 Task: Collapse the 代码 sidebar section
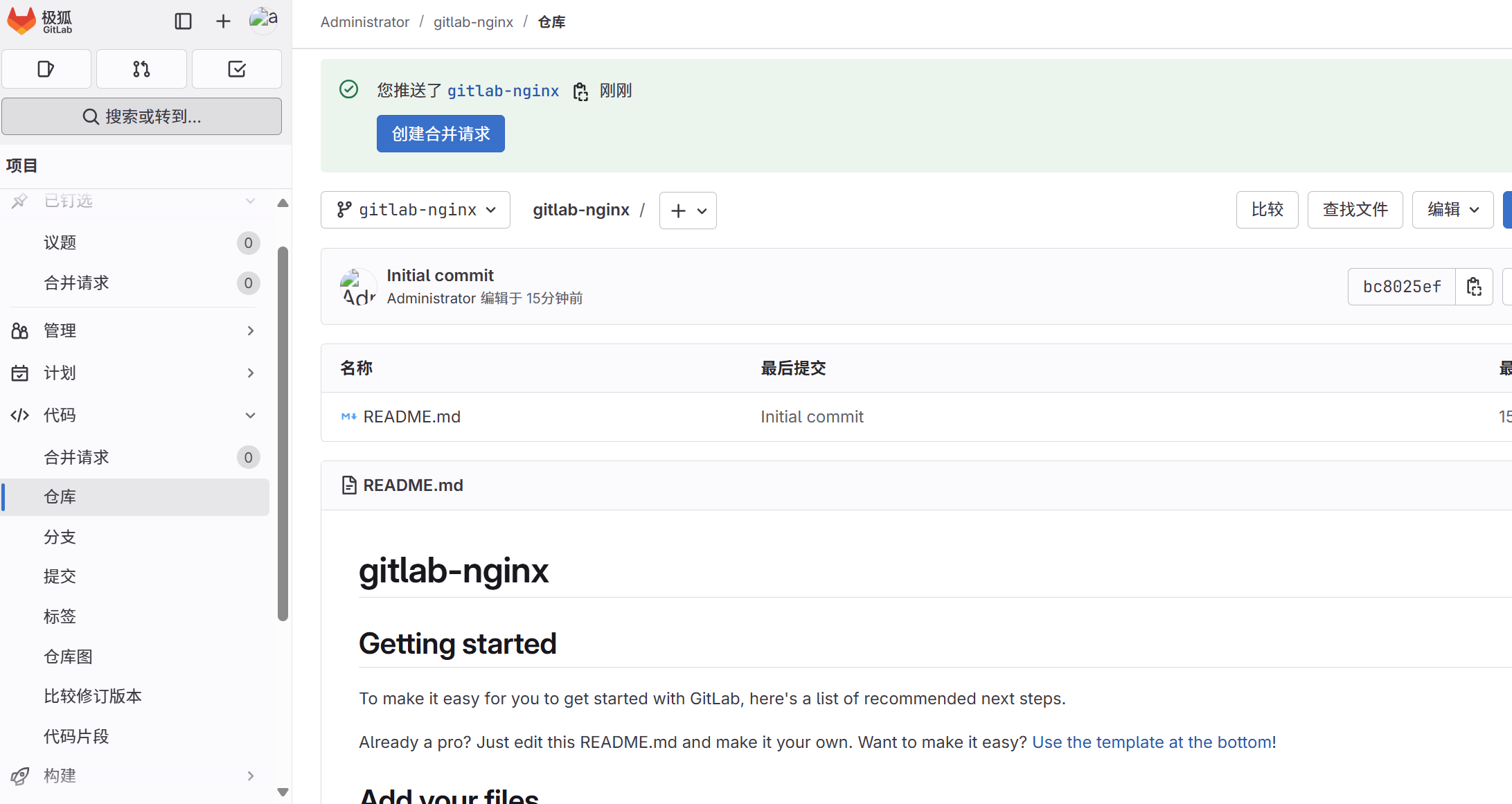click(134, 416)
